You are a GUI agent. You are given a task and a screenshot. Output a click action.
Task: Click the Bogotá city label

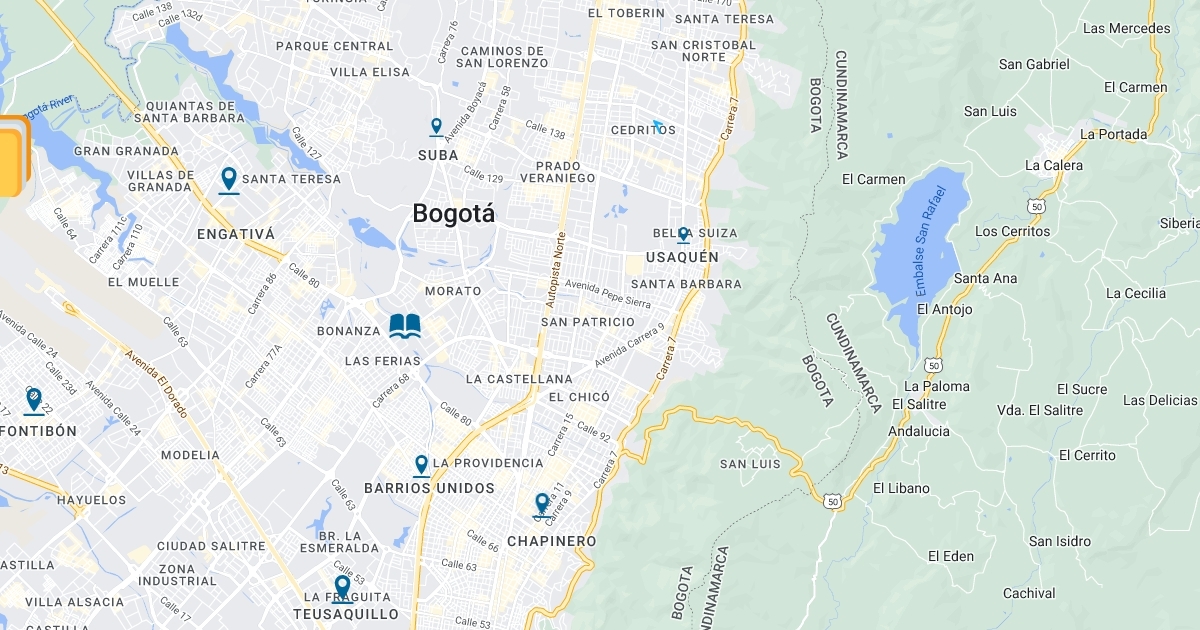tap(453, 213)
